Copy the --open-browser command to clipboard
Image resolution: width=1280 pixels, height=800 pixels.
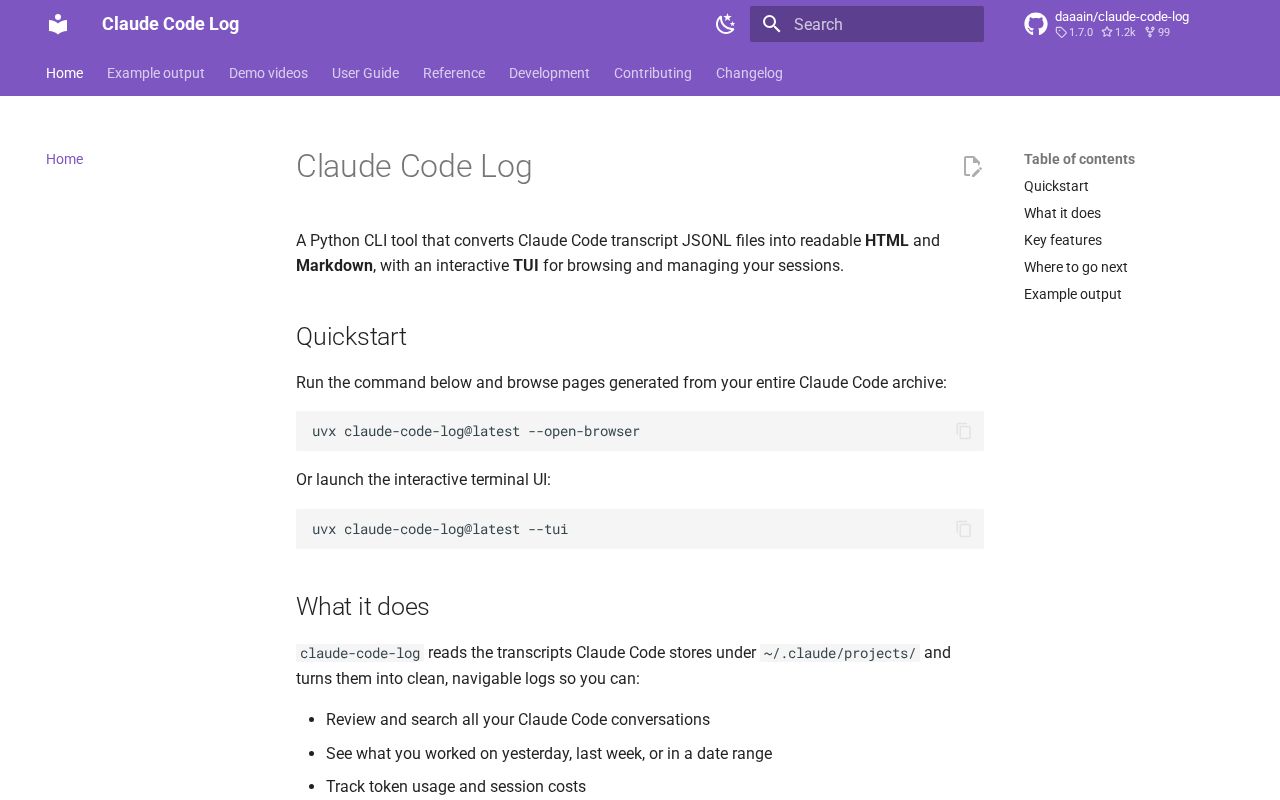point(964,431)
